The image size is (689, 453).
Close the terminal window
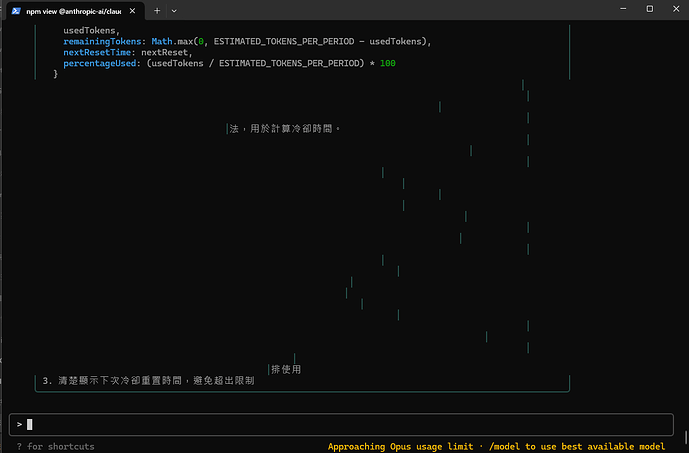[676, 9]
